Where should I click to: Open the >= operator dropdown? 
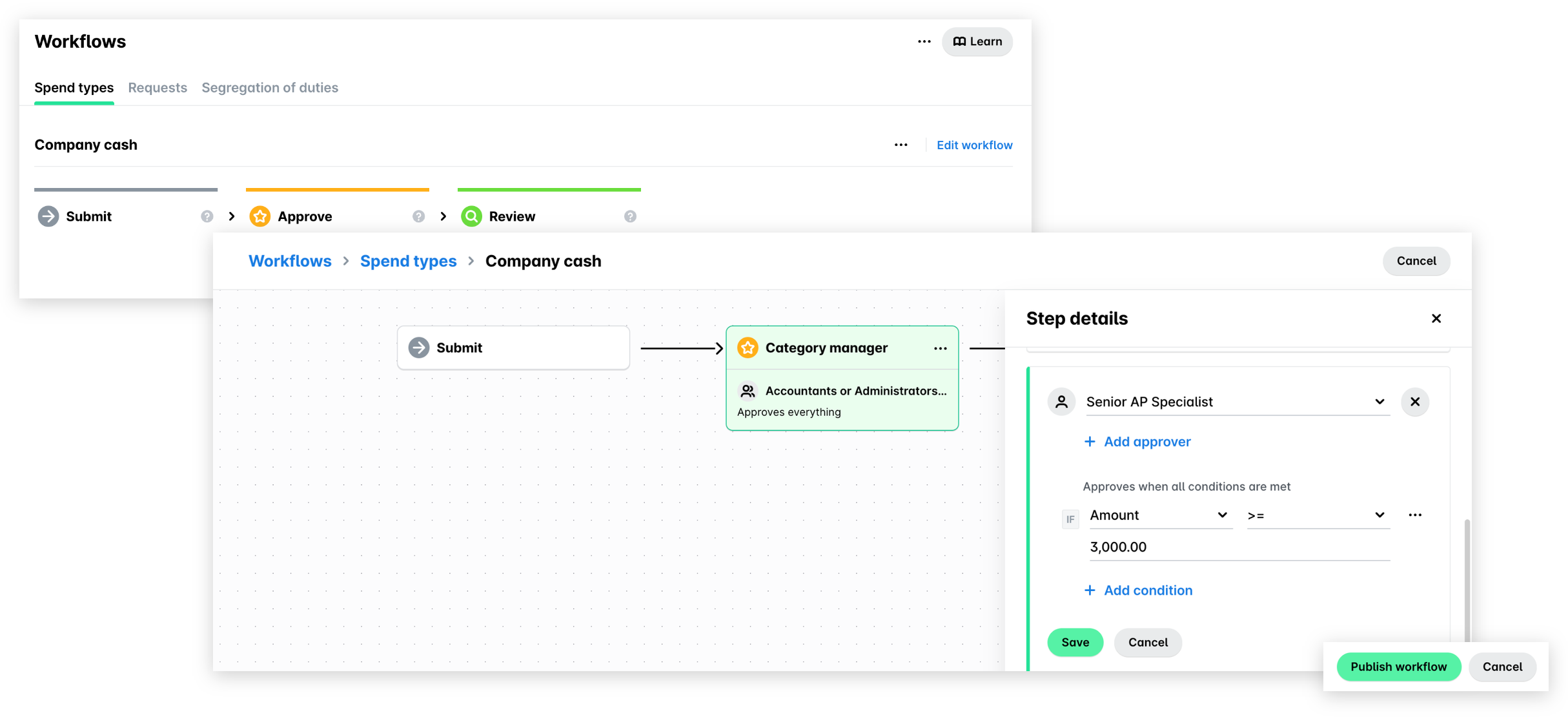point(1318,515)
